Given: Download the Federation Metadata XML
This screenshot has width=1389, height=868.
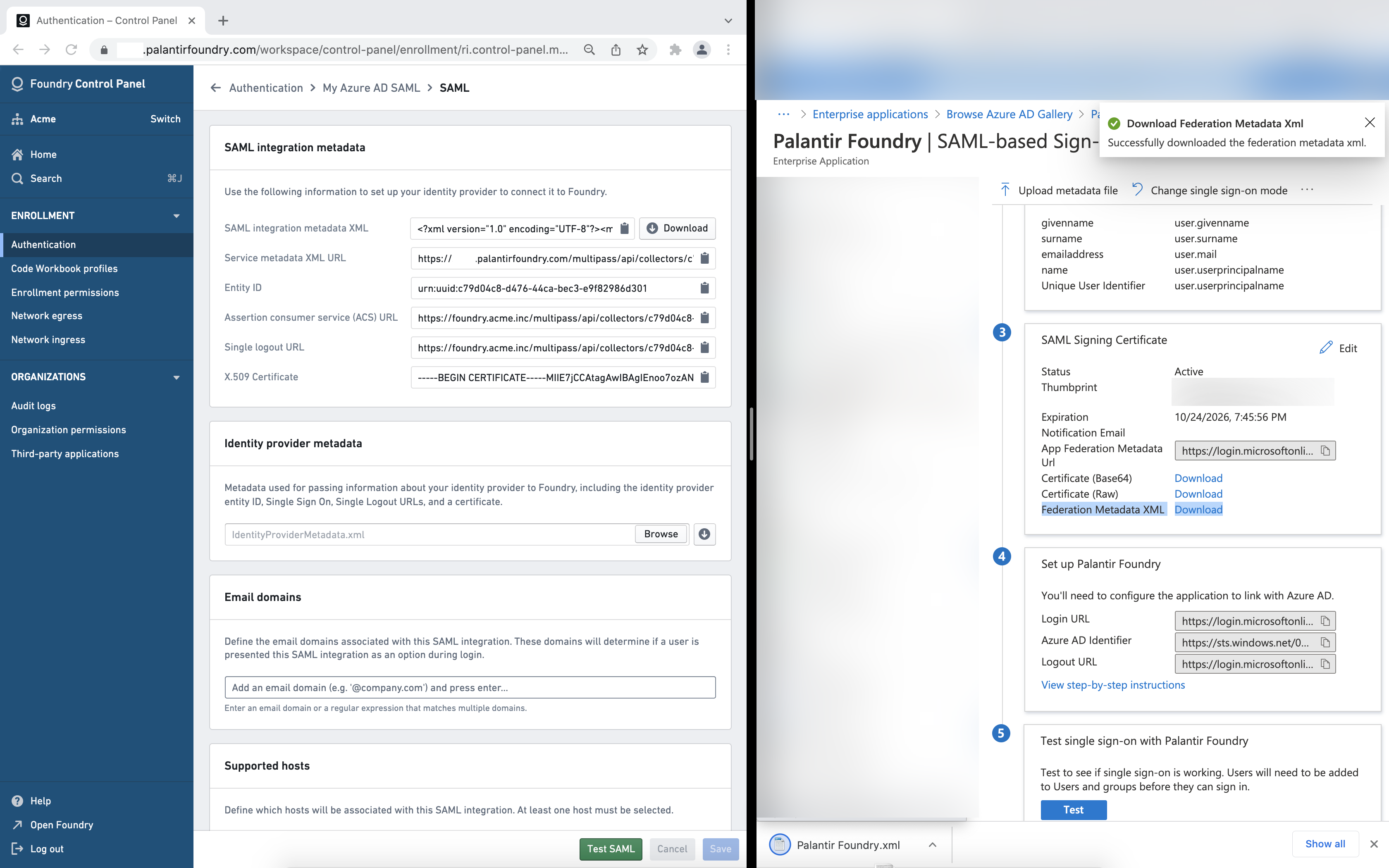Looking at the screenshot, I should pyautogui.click(x=1198, y=509).
